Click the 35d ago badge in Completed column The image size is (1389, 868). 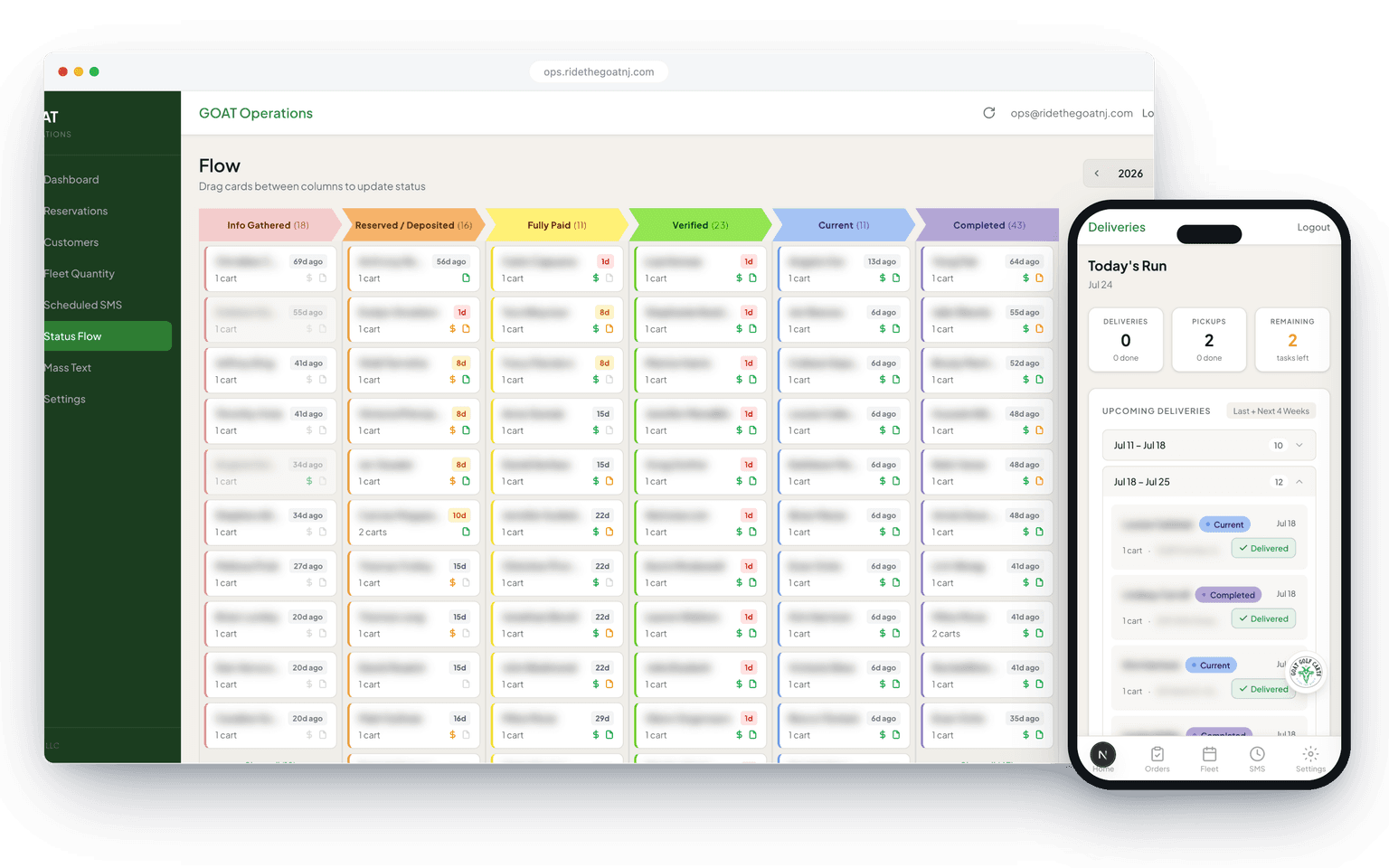1025,719
